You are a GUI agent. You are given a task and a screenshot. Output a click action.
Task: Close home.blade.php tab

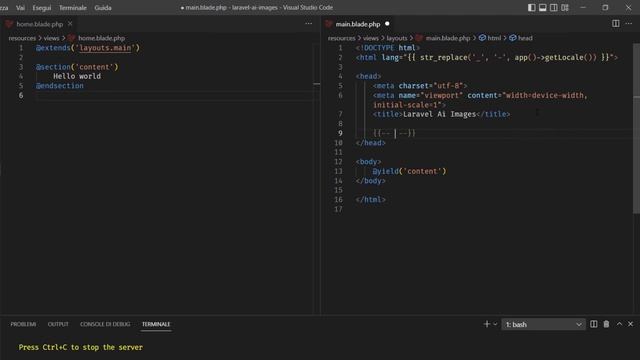pos(70,24)
